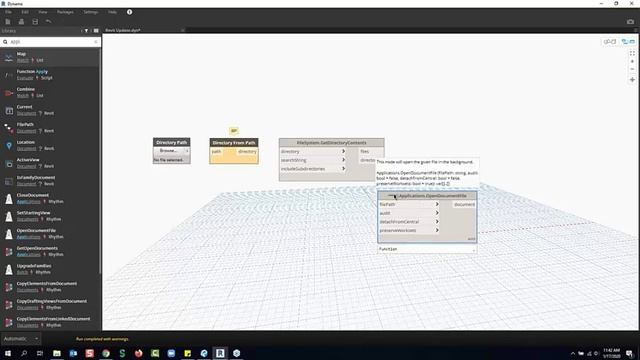Click the Windows Start button

(x=8, y=353)
